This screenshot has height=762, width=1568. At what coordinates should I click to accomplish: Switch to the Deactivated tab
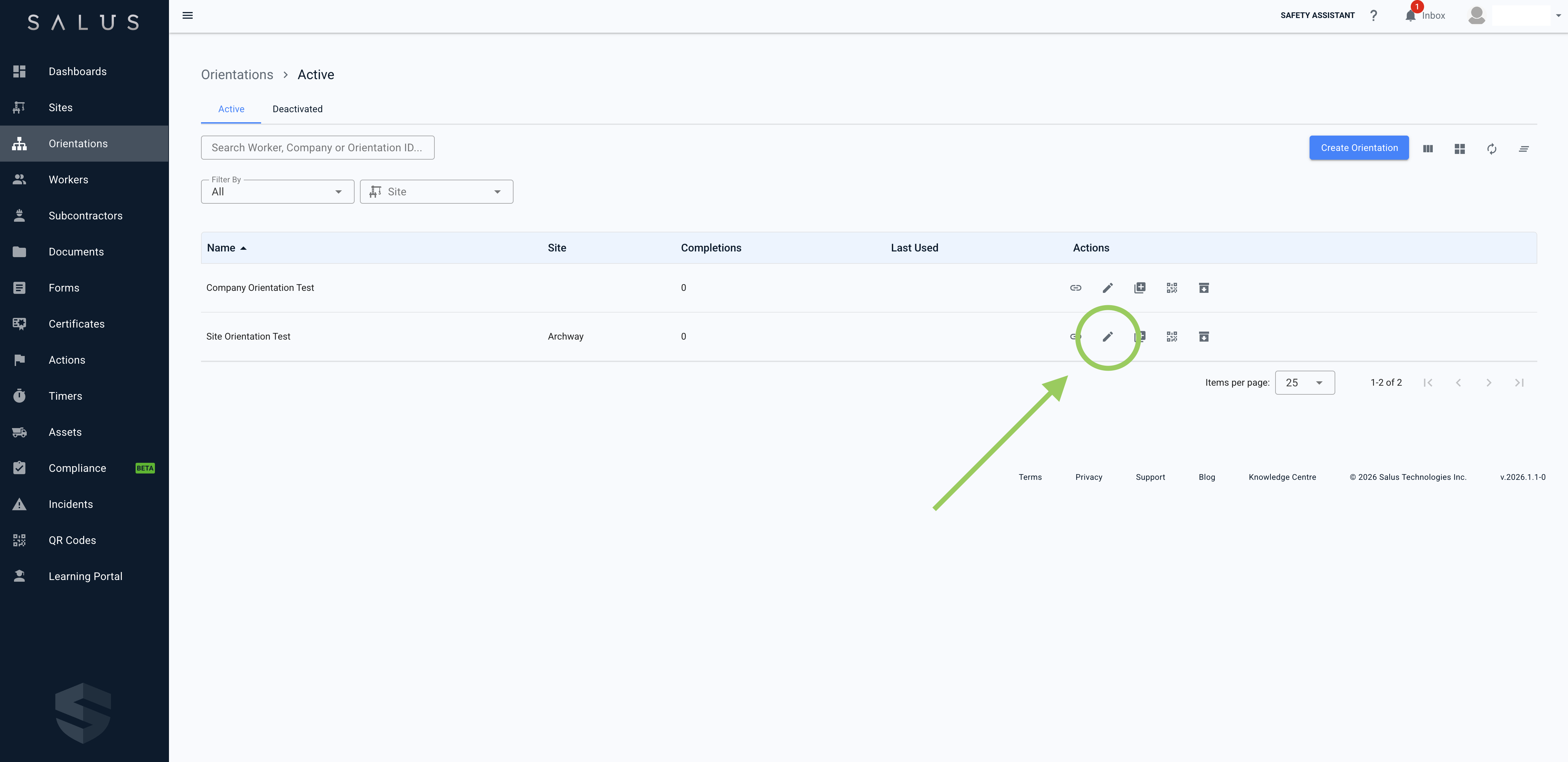pos(297,109)
